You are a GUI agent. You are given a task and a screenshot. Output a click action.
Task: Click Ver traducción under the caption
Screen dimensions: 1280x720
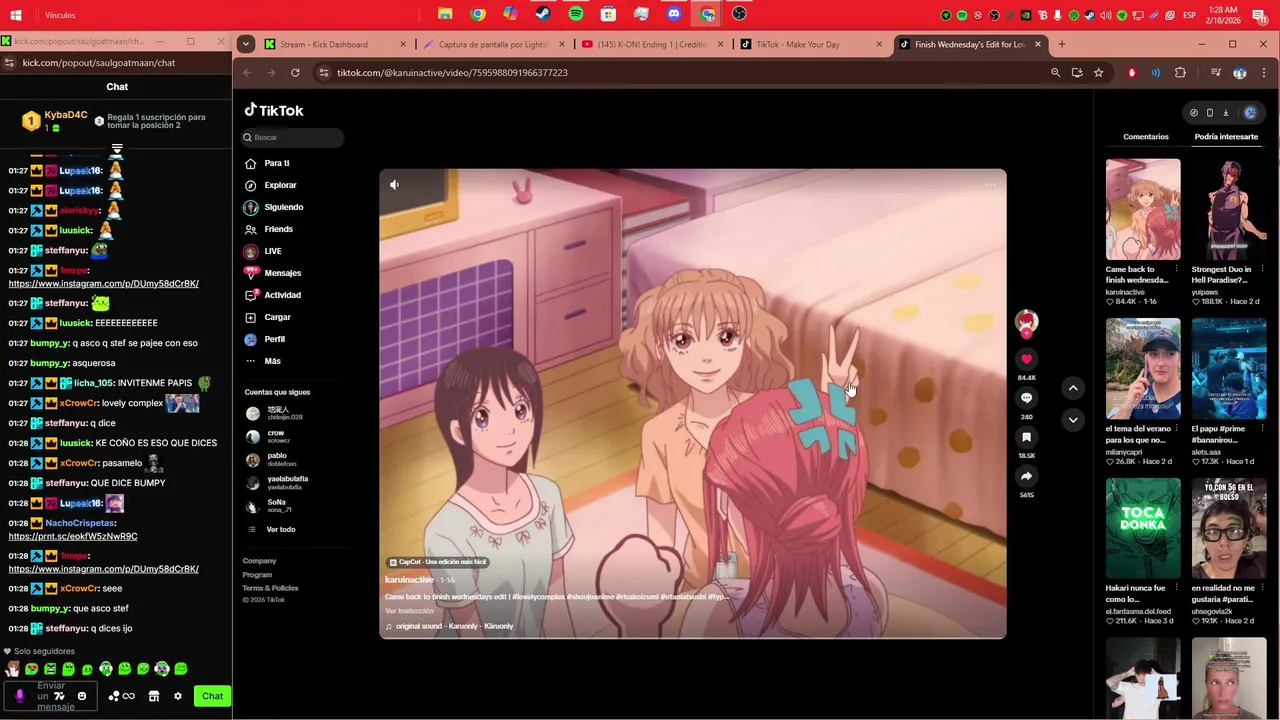tap(409, 611)
